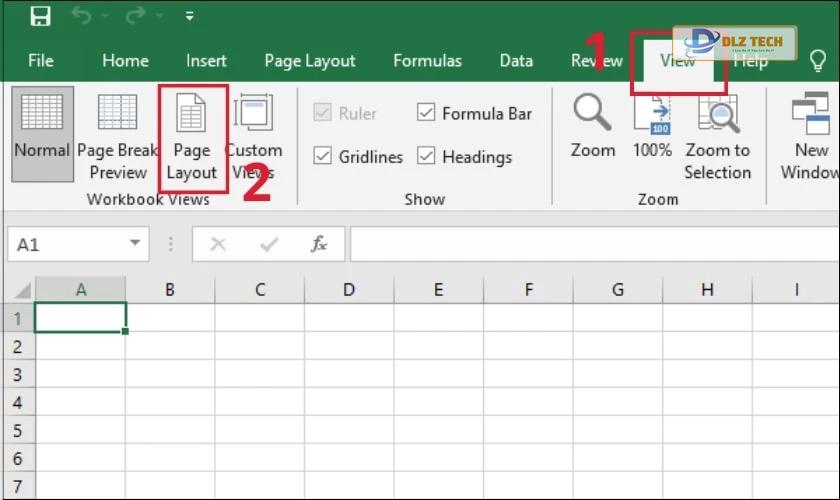The width and height of the screenshot is (840, 500).
Task: Switch to Page Break Preview
Action: (x=118, y=136)
